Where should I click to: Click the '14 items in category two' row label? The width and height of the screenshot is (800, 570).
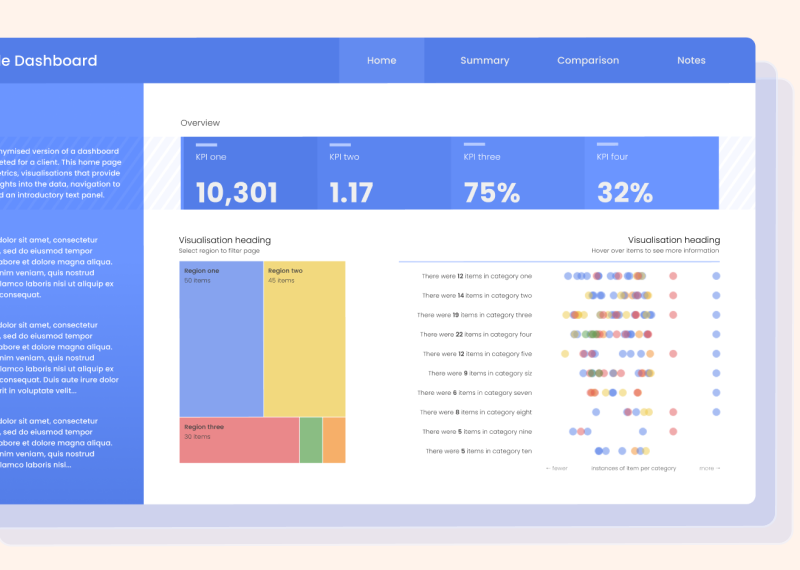pyautogui.click(x=477, y=295)
